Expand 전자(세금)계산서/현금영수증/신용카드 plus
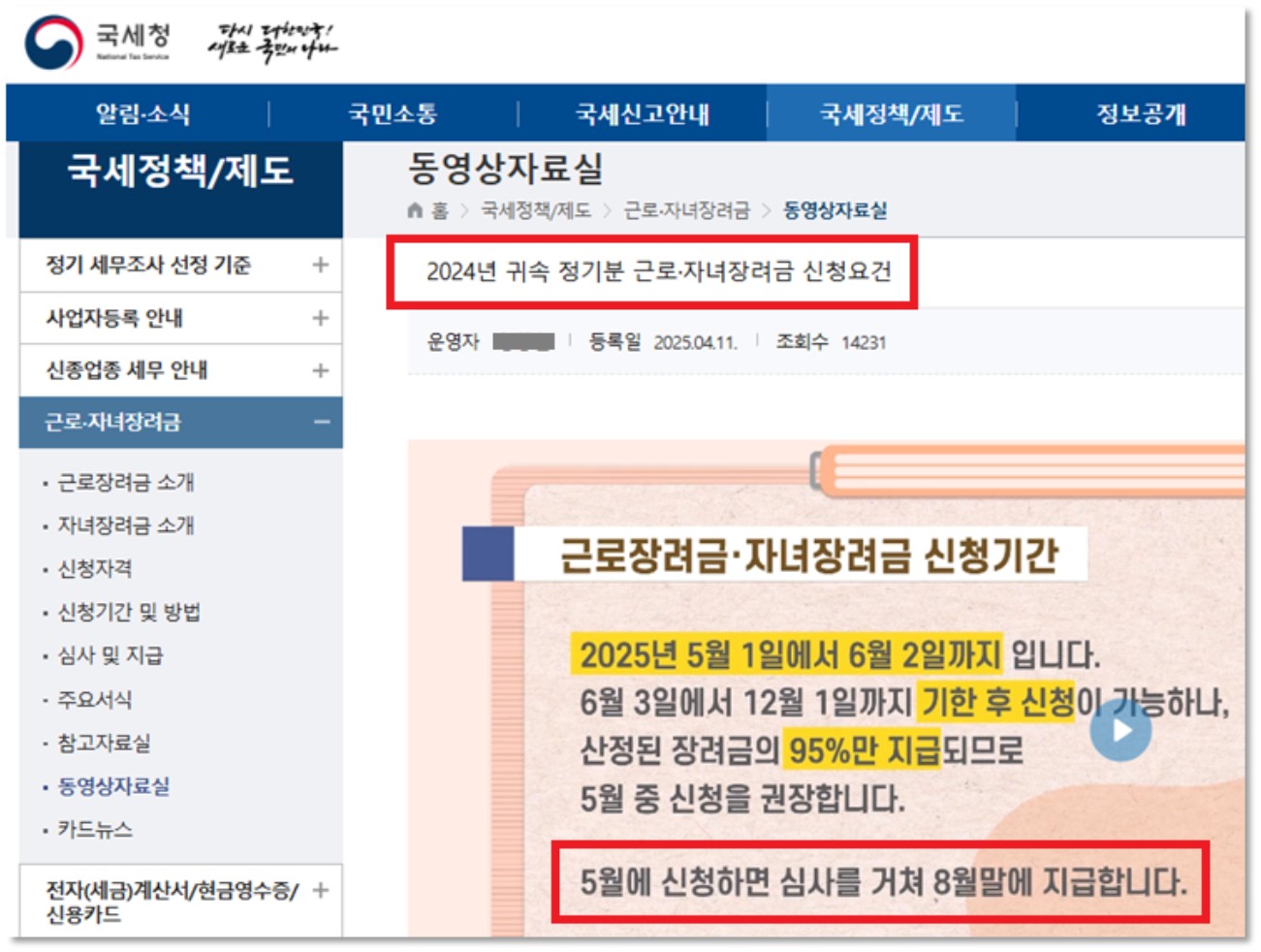This screenshot has width=1261, height=952. [321, 890]
